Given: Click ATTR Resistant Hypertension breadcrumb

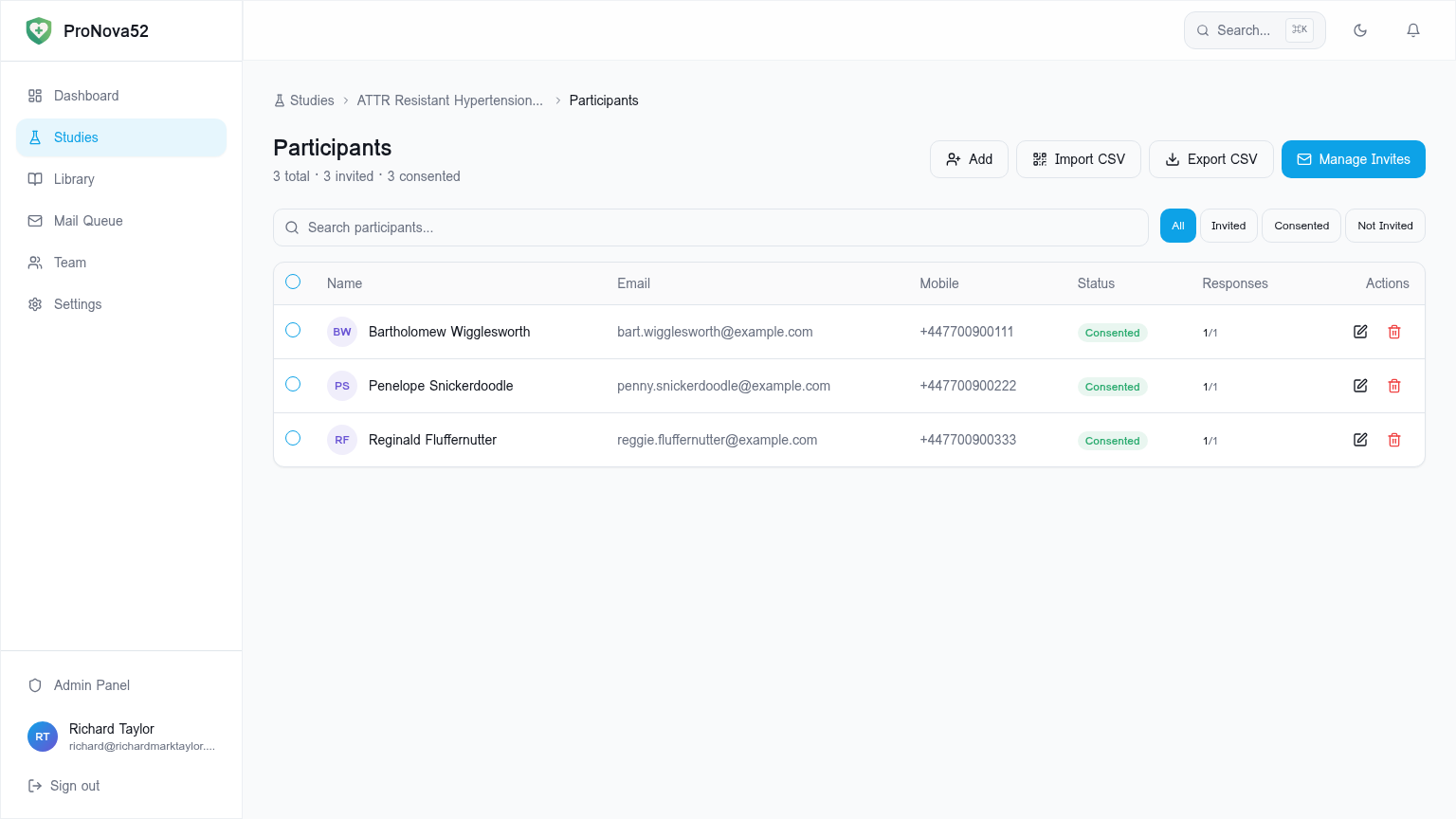Looking at the screenshot, I should (450, 100).
